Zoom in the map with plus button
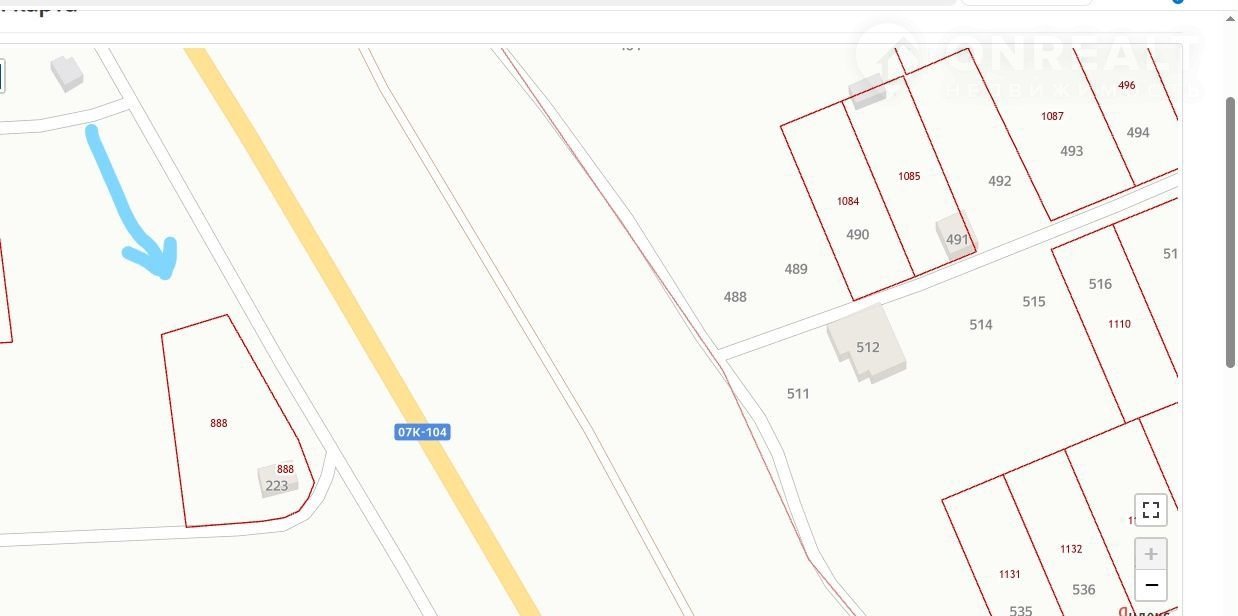The width and height of the screenshot is (1238, 616). [1151, 554]
